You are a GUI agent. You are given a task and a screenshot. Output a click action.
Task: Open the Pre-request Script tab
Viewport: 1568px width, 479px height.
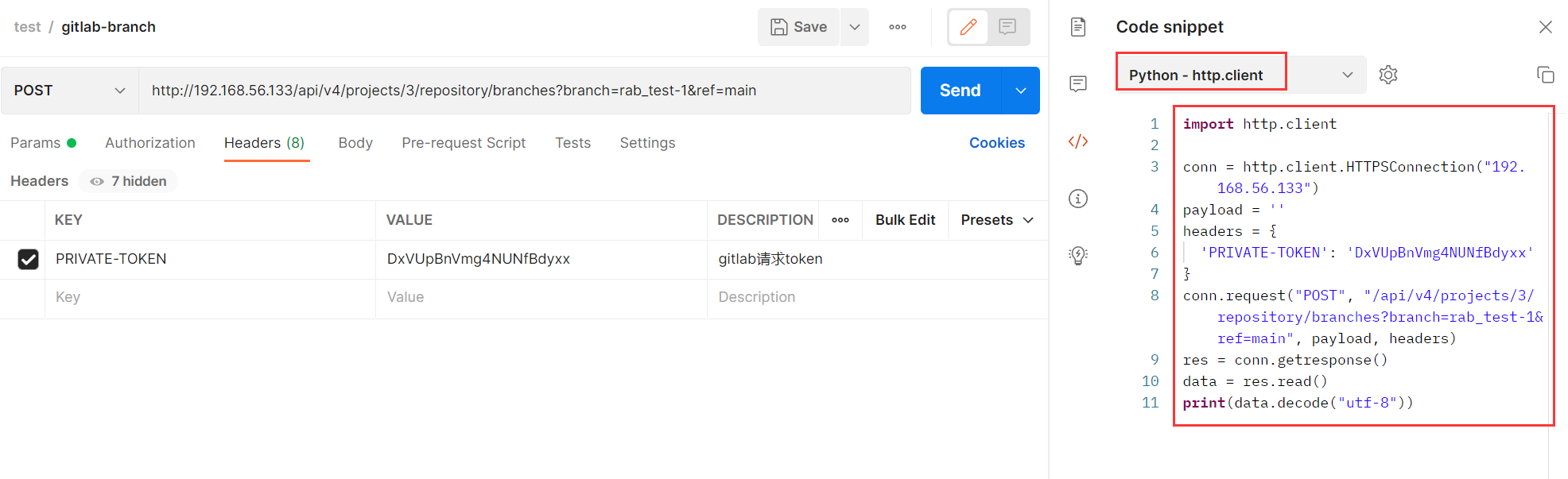coord(464,143)
